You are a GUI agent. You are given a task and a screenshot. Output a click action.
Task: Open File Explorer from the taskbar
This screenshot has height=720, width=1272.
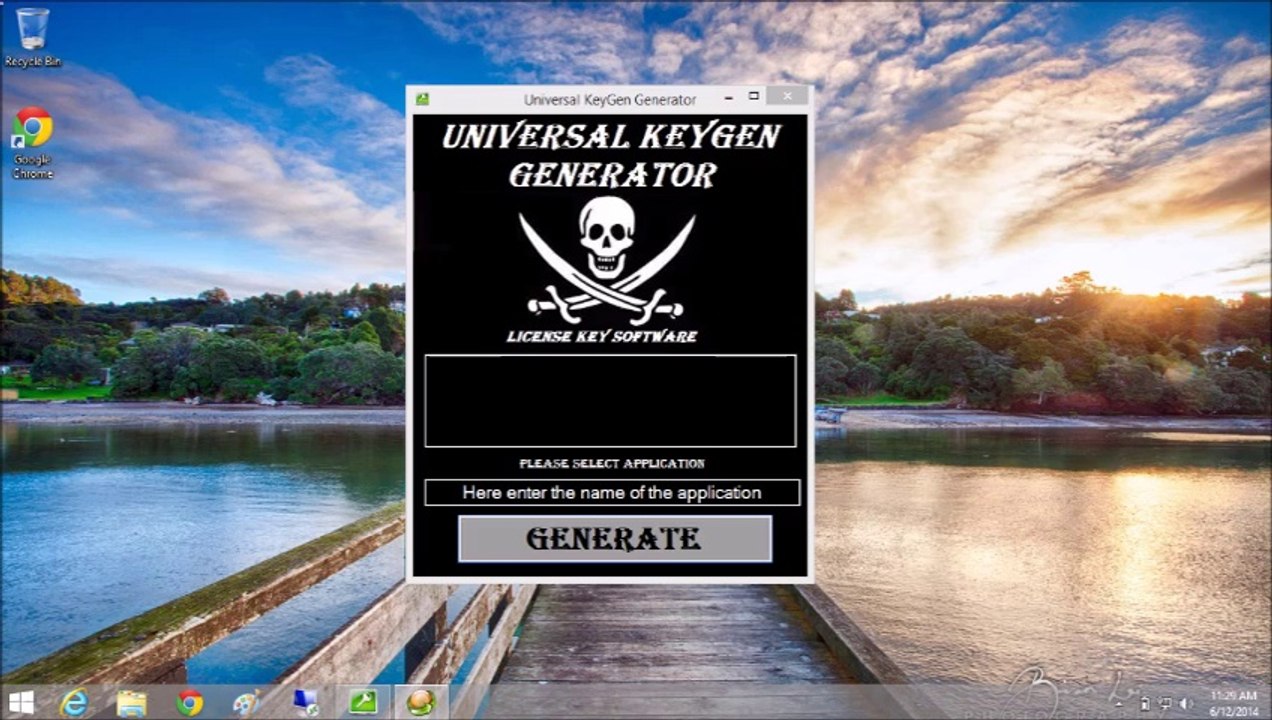coord(131,703)
